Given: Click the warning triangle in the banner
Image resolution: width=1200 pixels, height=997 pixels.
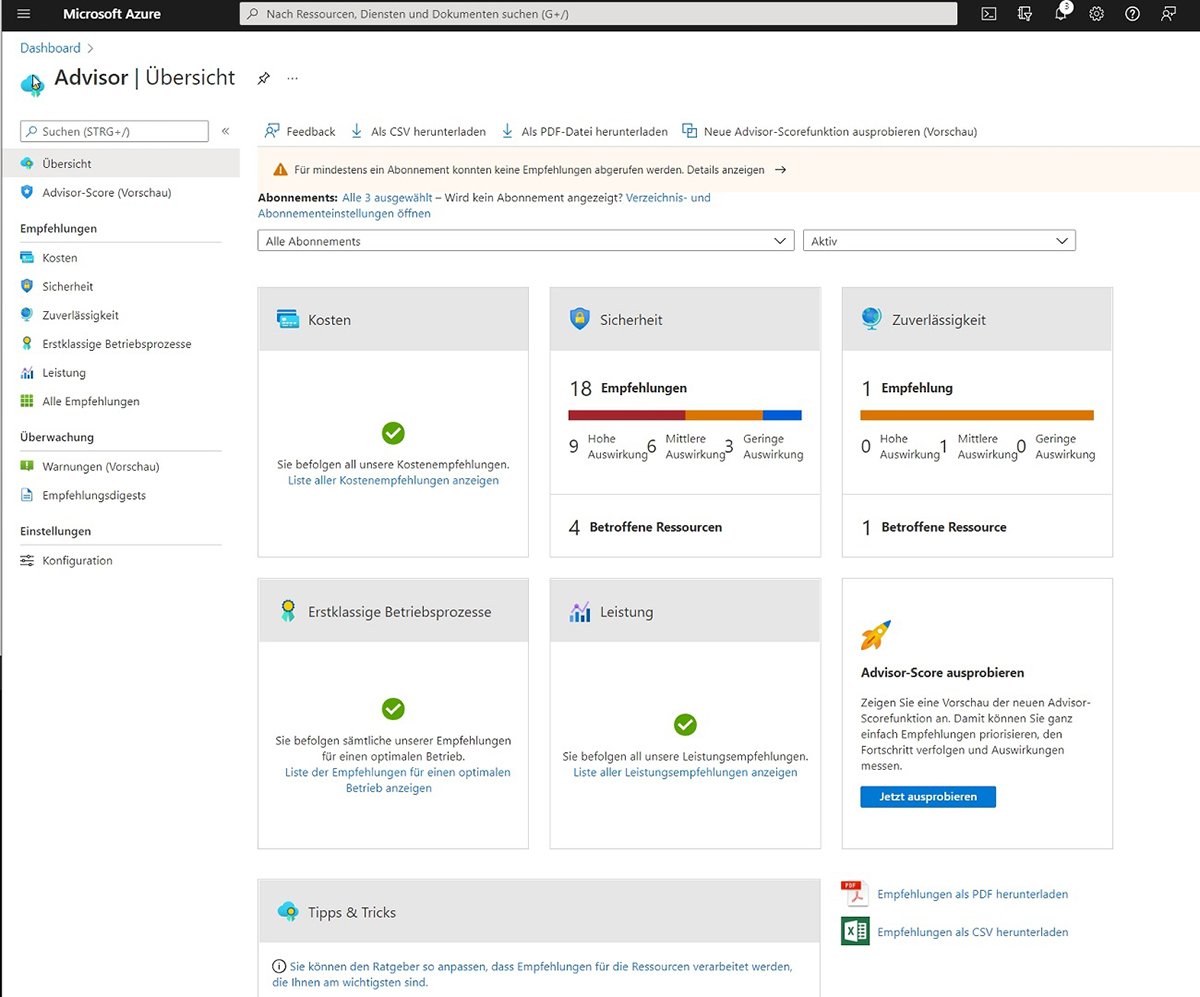Looking at the screenshot, I should (280, 170).
